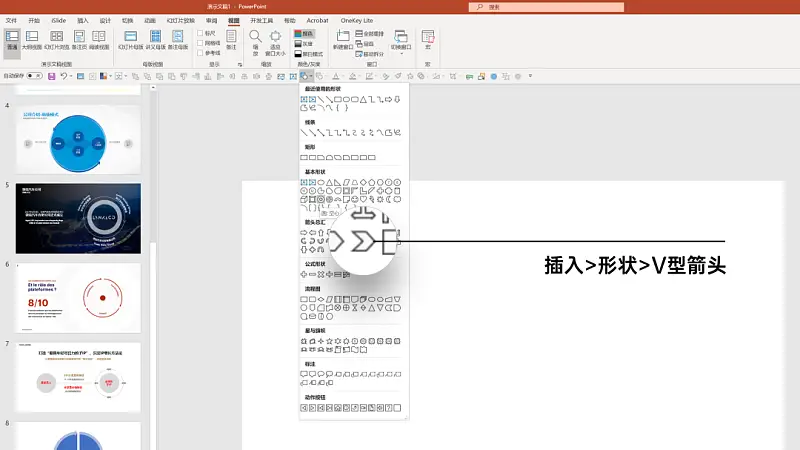The width and height of the screenshot is (800, 450).
Task: Select slide 6 thumbnail with 8/10
Action: click(x=78, y=298)
